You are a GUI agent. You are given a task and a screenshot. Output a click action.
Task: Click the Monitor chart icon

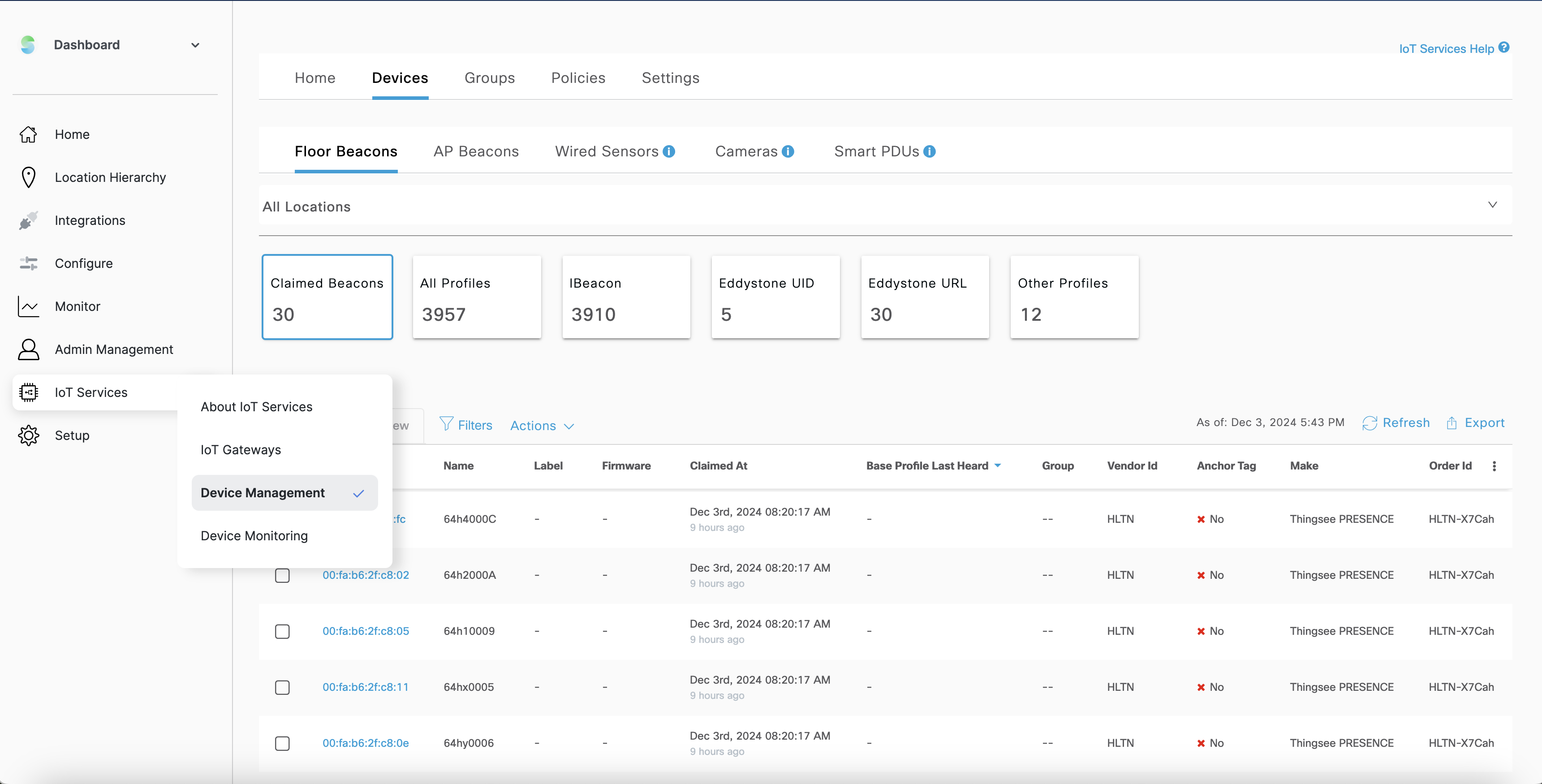pyautogui.click(x=28, y=306)
